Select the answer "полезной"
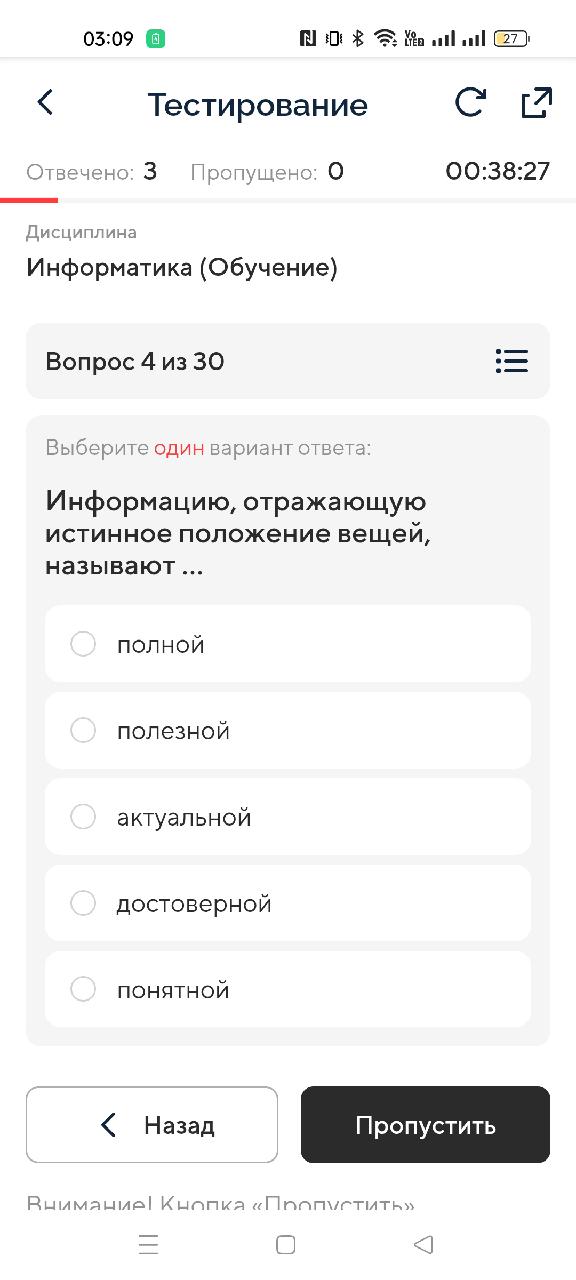 coord(288,730)
